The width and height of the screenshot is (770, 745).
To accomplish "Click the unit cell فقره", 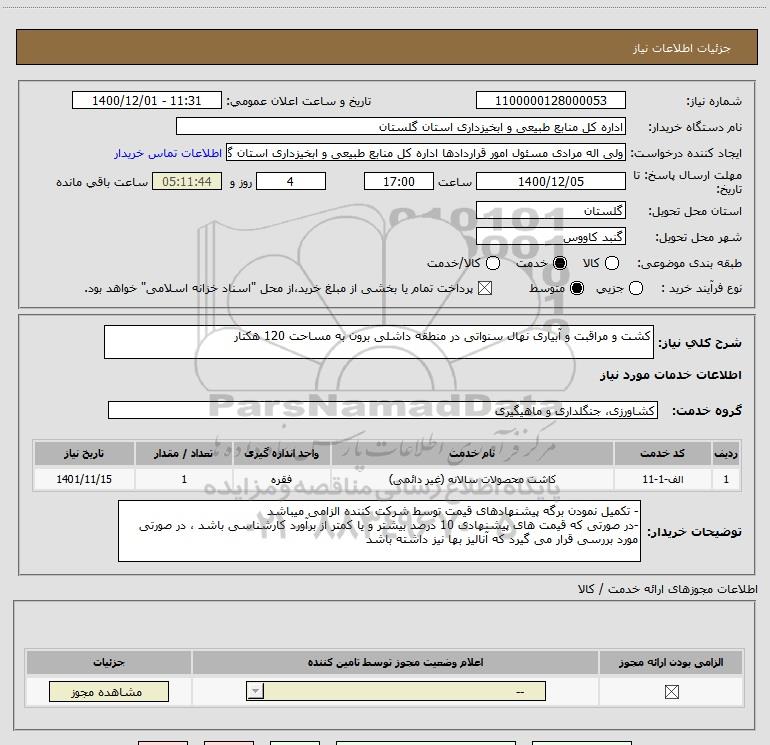I will [x=281, y=479].
